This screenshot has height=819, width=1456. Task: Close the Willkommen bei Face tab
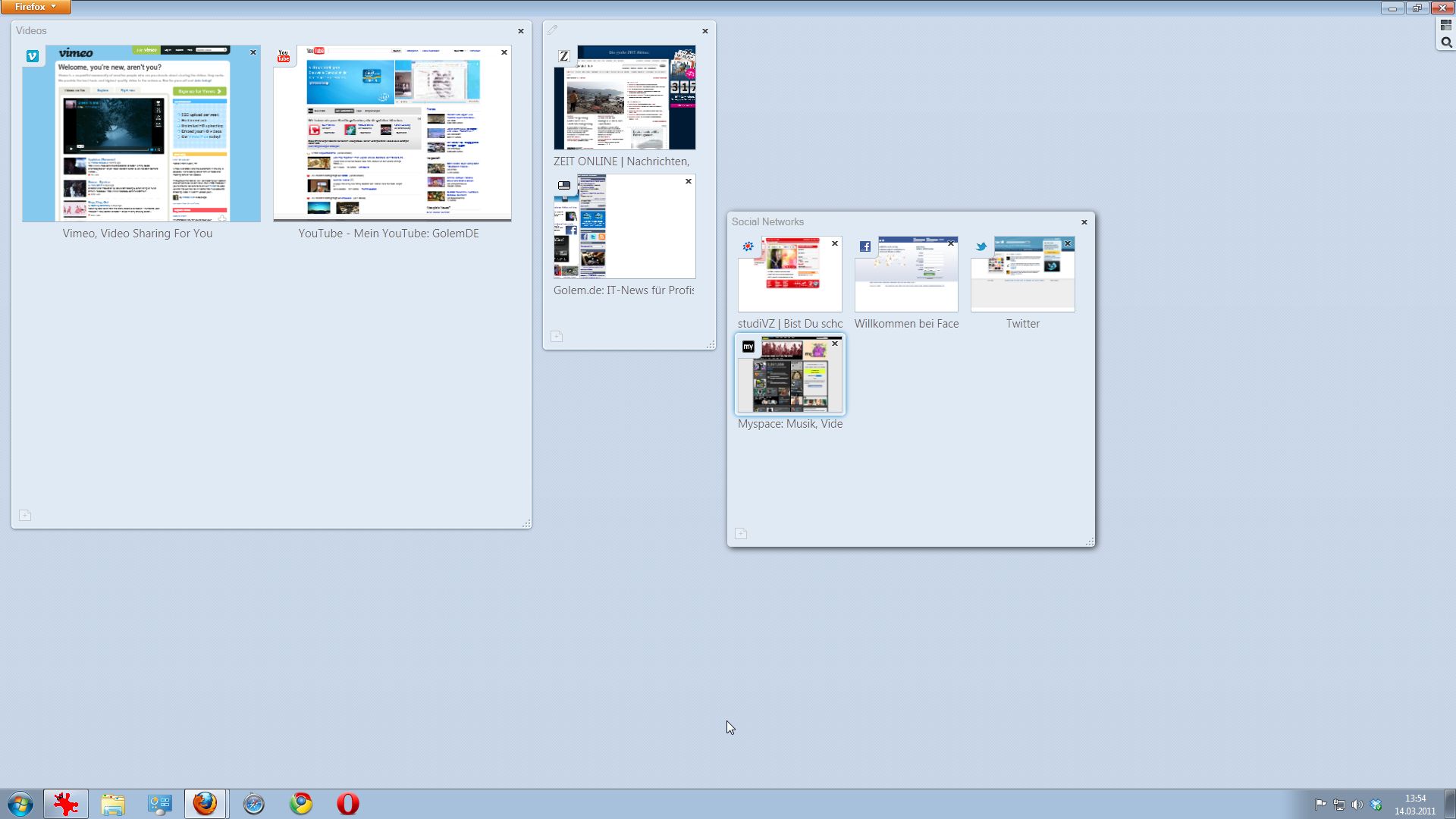tap(951, 244)
